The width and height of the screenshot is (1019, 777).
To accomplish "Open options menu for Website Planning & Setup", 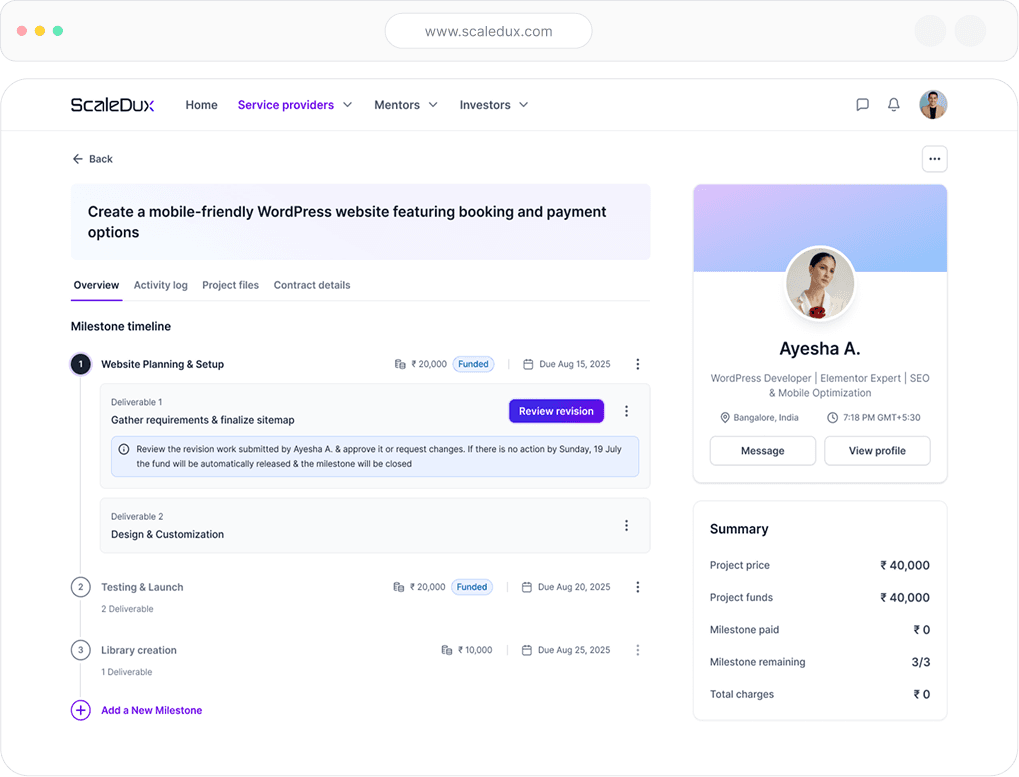I will point(638,364).
